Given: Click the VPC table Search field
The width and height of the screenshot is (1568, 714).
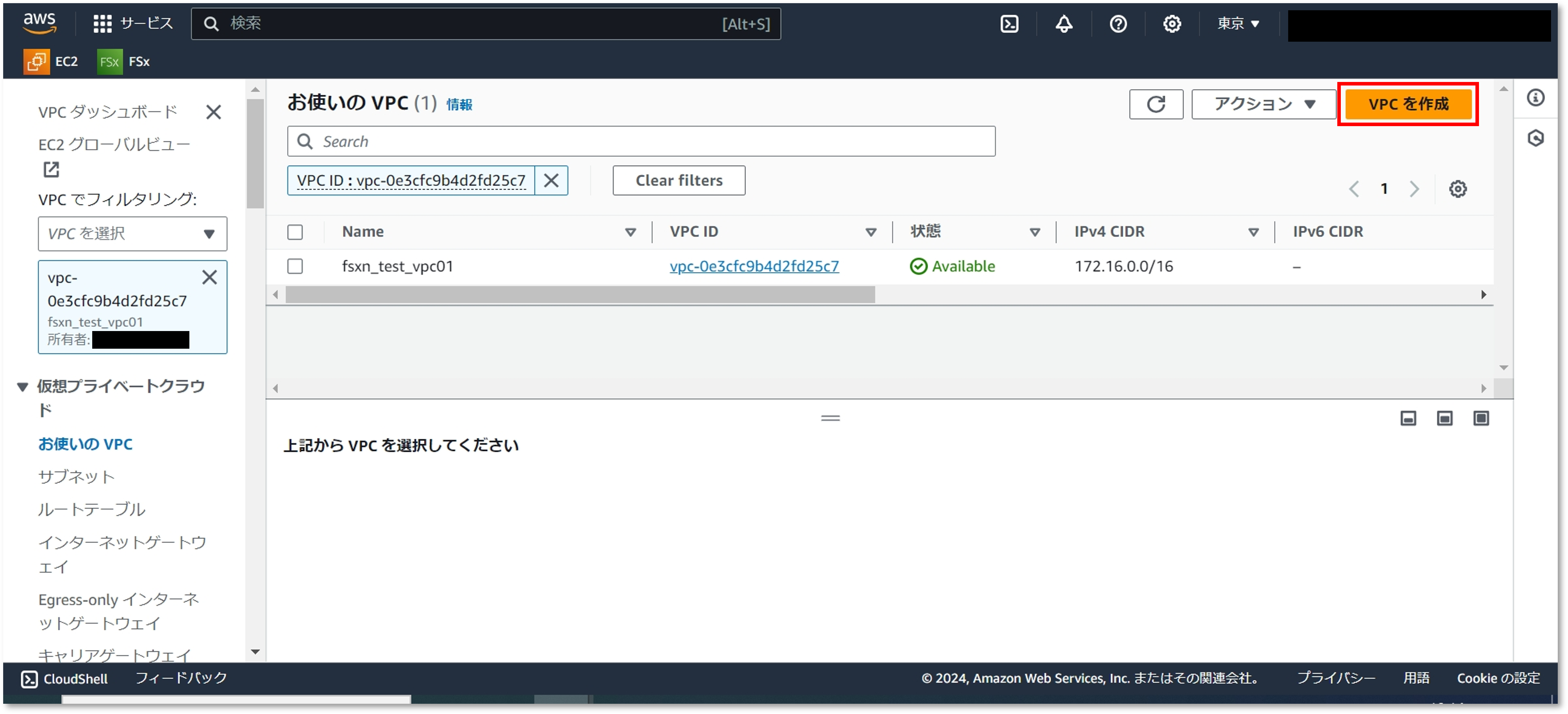Looking at the screenshot, I should [x=641, y=141].
